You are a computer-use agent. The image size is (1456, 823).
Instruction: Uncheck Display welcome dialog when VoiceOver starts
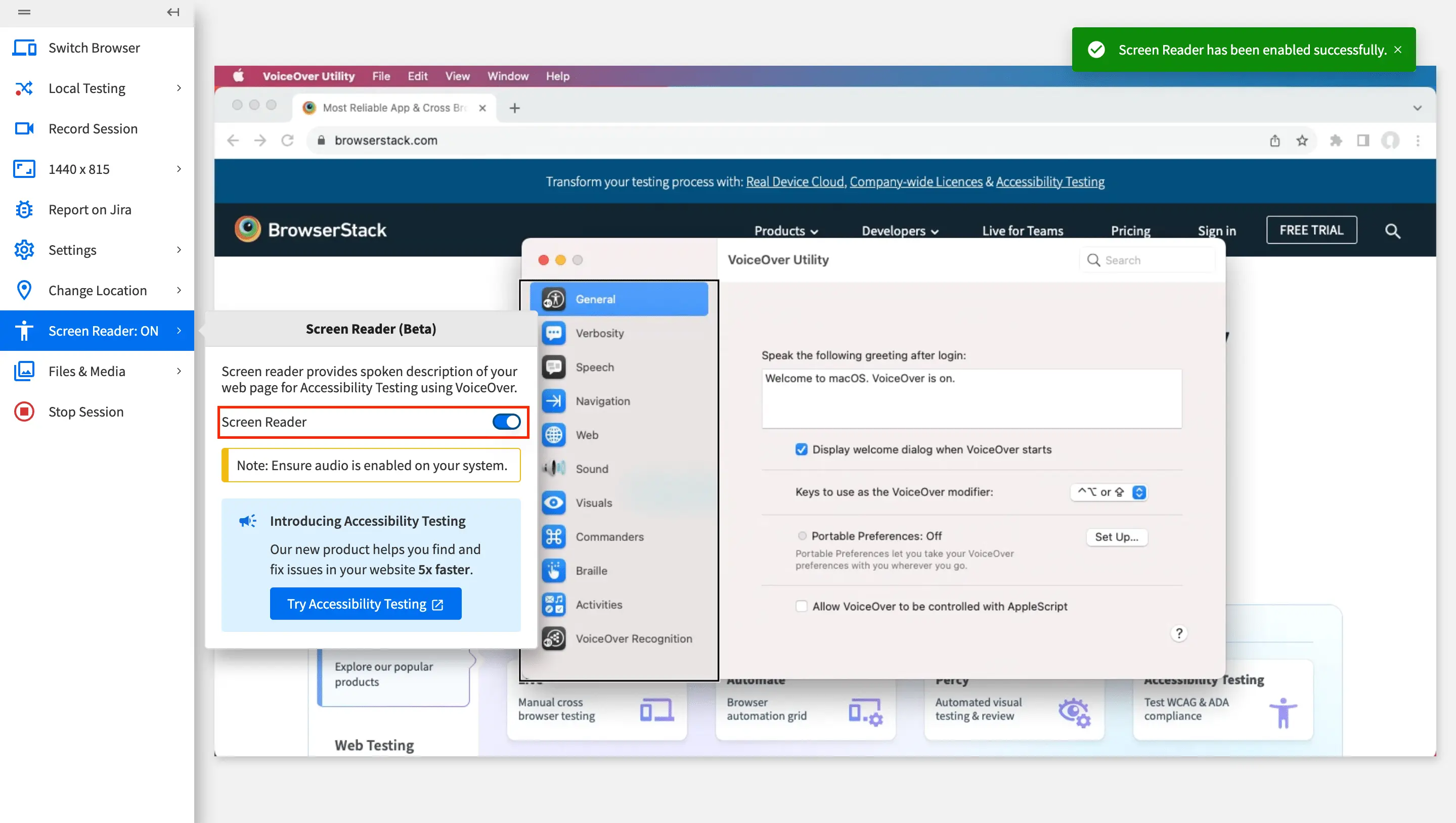pyautogui.click(x=801, y=449)
